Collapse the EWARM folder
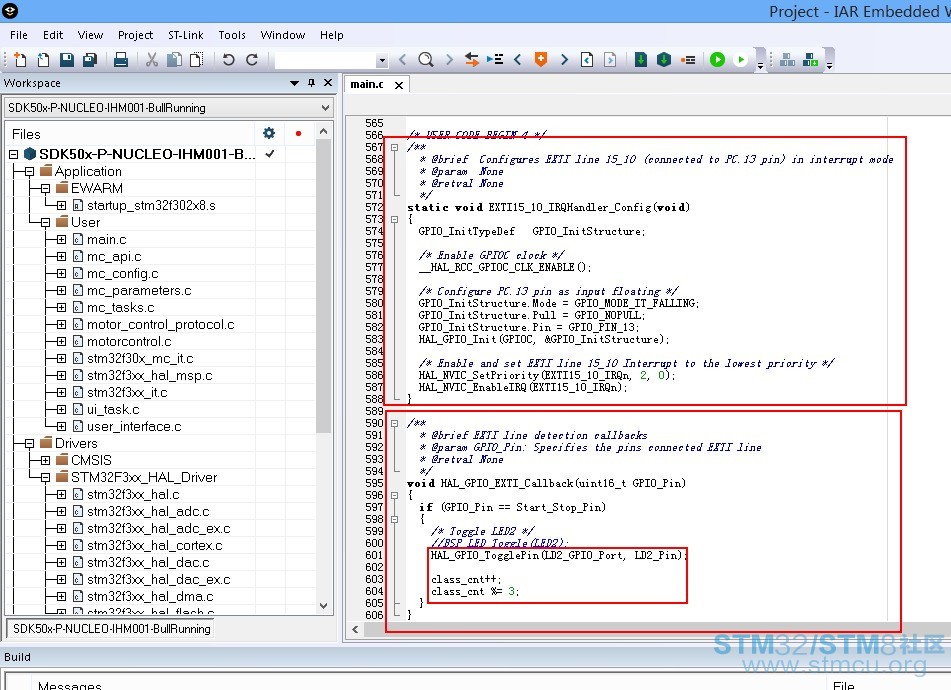This screenshot has width=951, height=690. click(45, 189)
